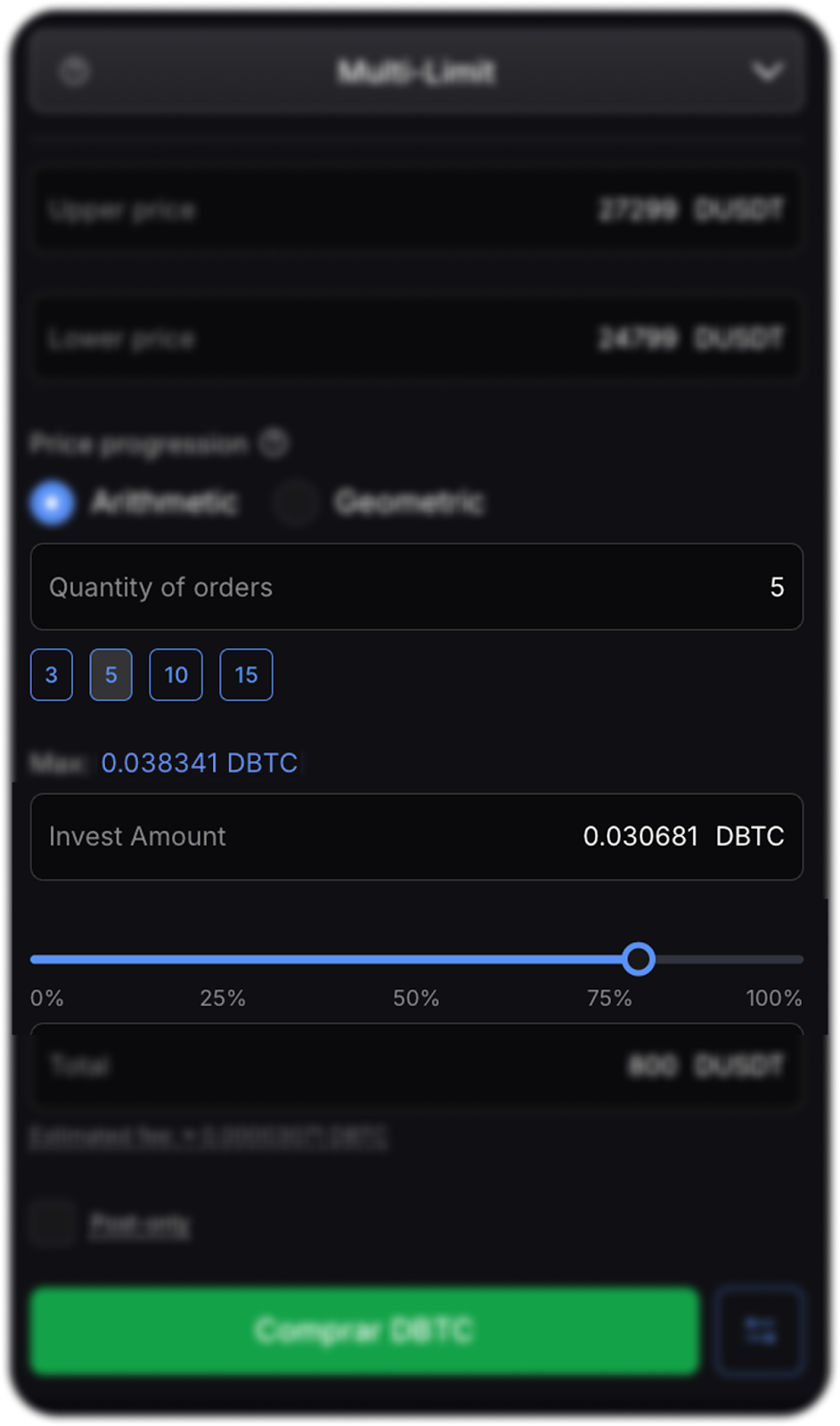Click the Invest Amount input field
840x1426 pixels.
tap(416, 836)
